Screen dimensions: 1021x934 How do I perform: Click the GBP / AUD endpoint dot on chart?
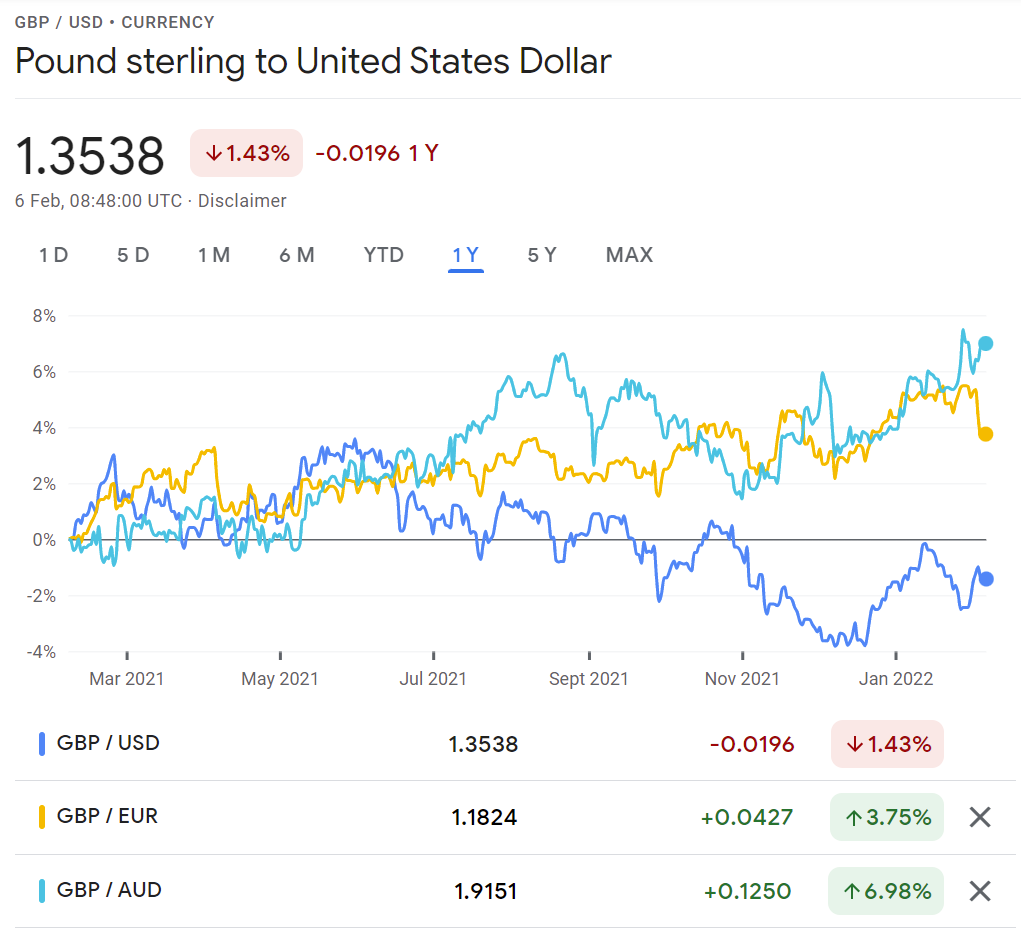click(x=985, y=344)
